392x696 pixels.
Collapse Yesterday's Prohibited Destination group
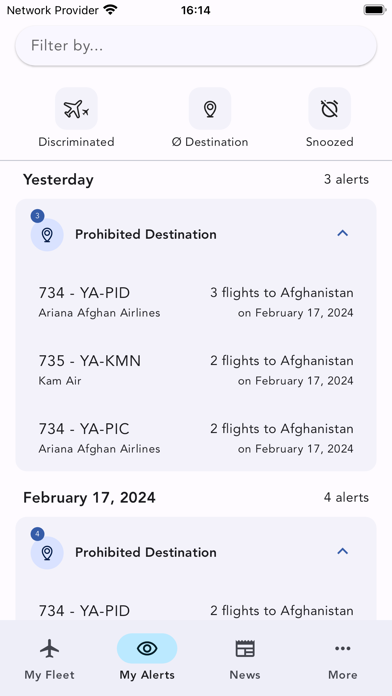[x=342, y=233]
